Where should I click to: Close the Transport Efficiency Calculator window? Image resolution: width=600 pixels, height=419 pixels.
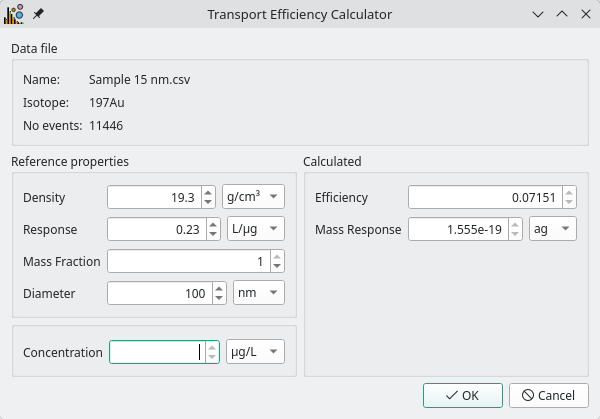tap(585, 14)
